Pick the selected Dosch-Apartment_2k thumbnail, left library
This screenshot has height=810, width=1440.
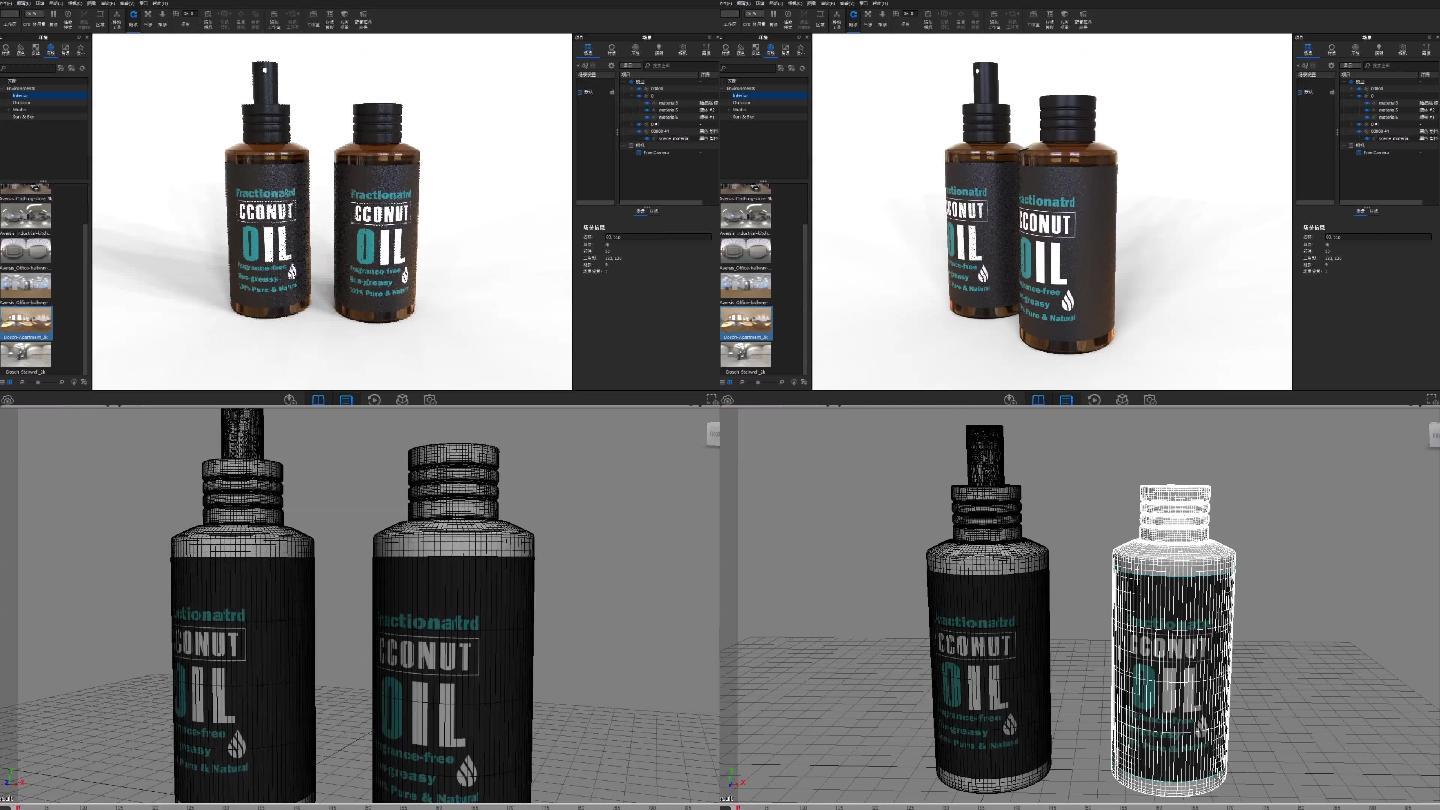(26, 322)
